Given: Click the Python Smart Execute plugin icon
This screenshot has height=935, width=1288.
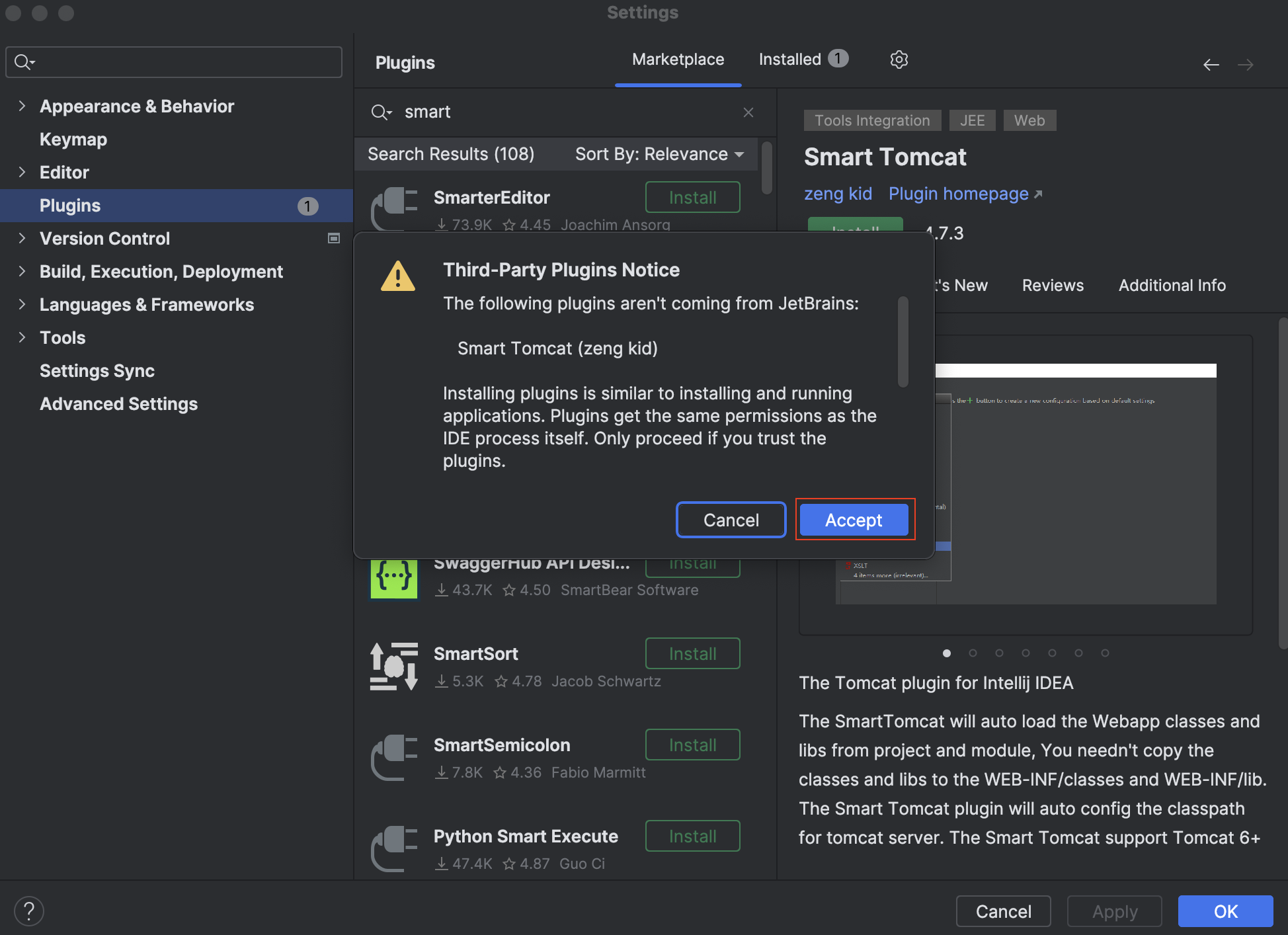Looking at the screenshot, I should pos(394,848).
